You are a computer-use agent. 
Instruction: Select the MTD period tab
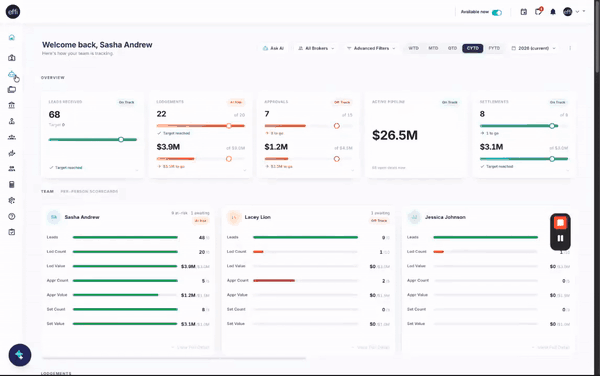click(433, 48)
